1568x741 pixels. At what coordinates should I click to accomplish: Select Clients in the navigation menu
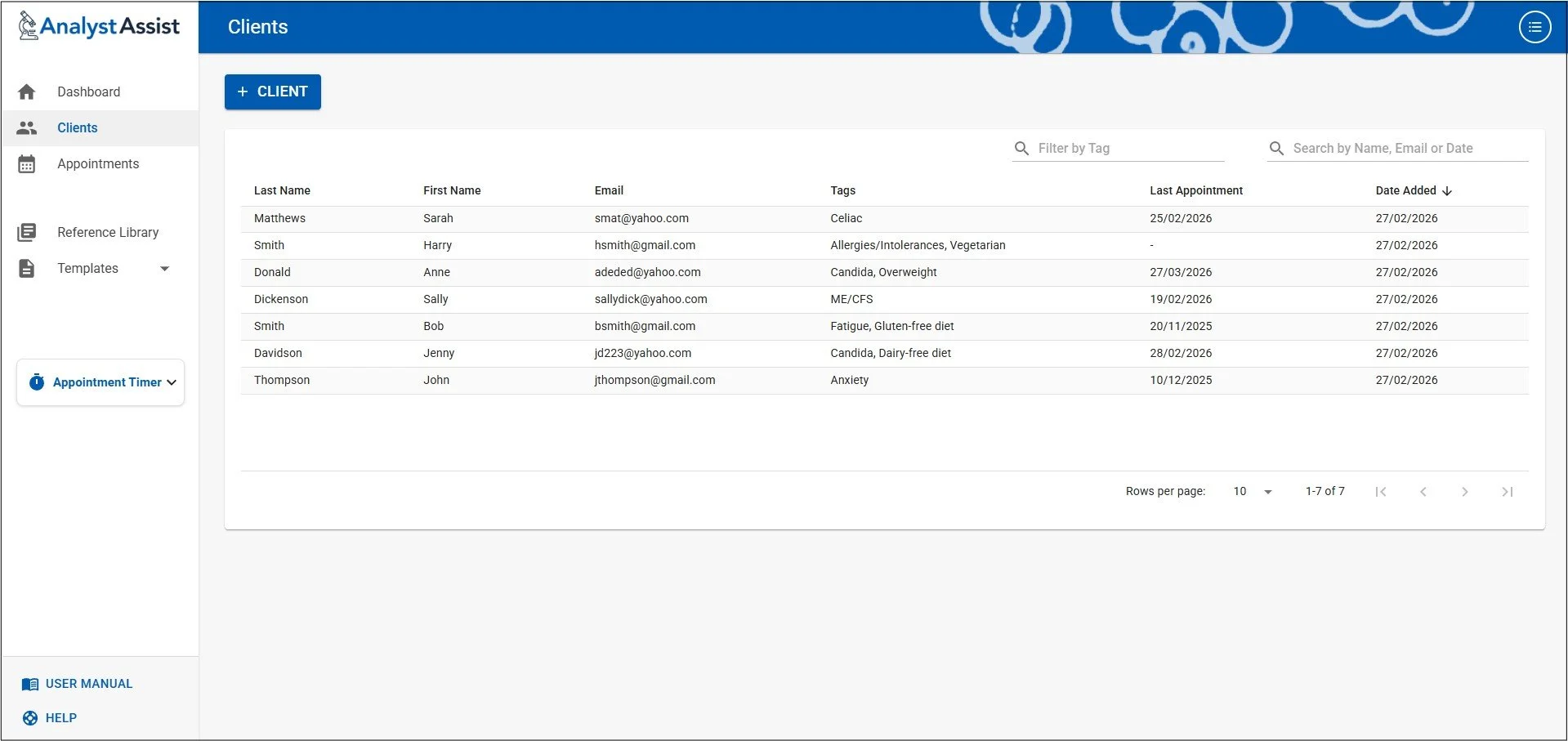pyautogui.click(x=77, y=127)
